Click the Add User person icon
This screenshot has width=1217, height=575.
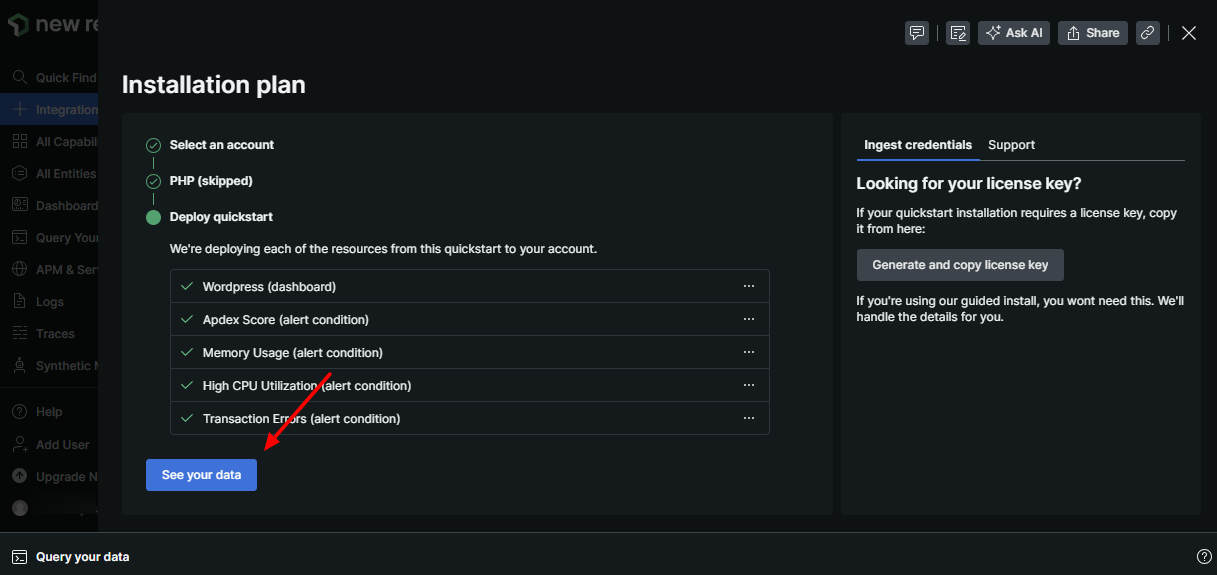[x=19, y=445]
